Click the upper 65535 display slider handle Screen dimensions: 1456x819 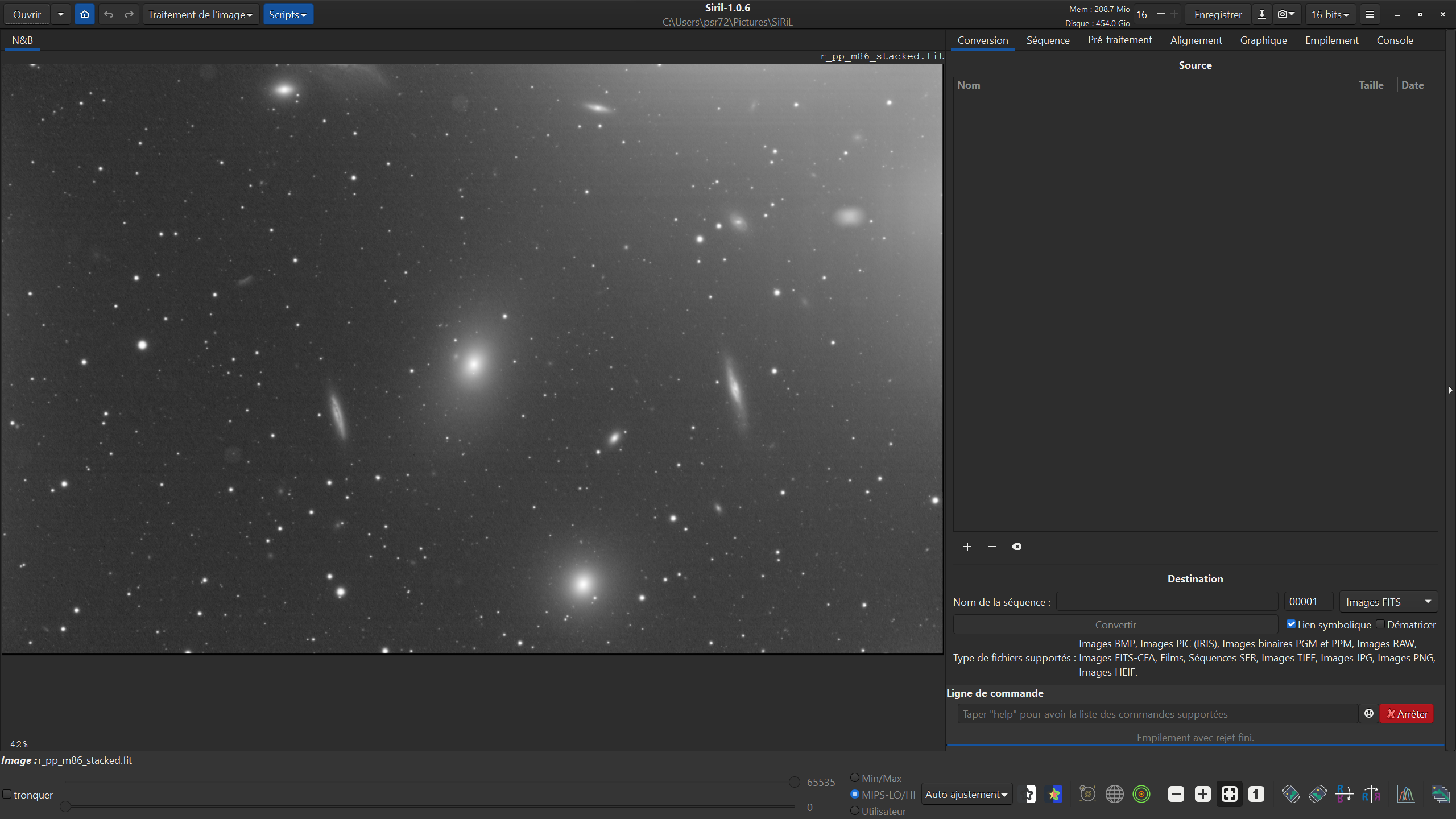(795, 782)
